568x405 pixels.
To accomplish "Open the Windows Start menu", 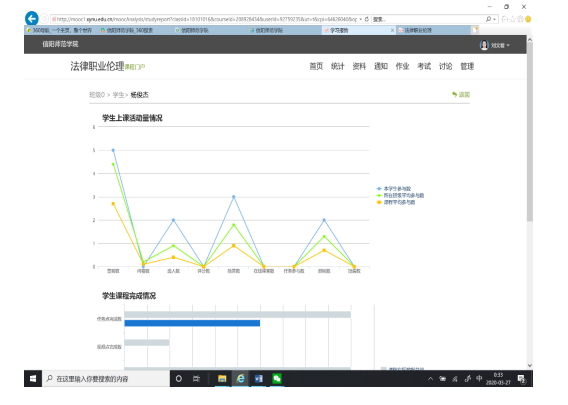I will [33, 379].
